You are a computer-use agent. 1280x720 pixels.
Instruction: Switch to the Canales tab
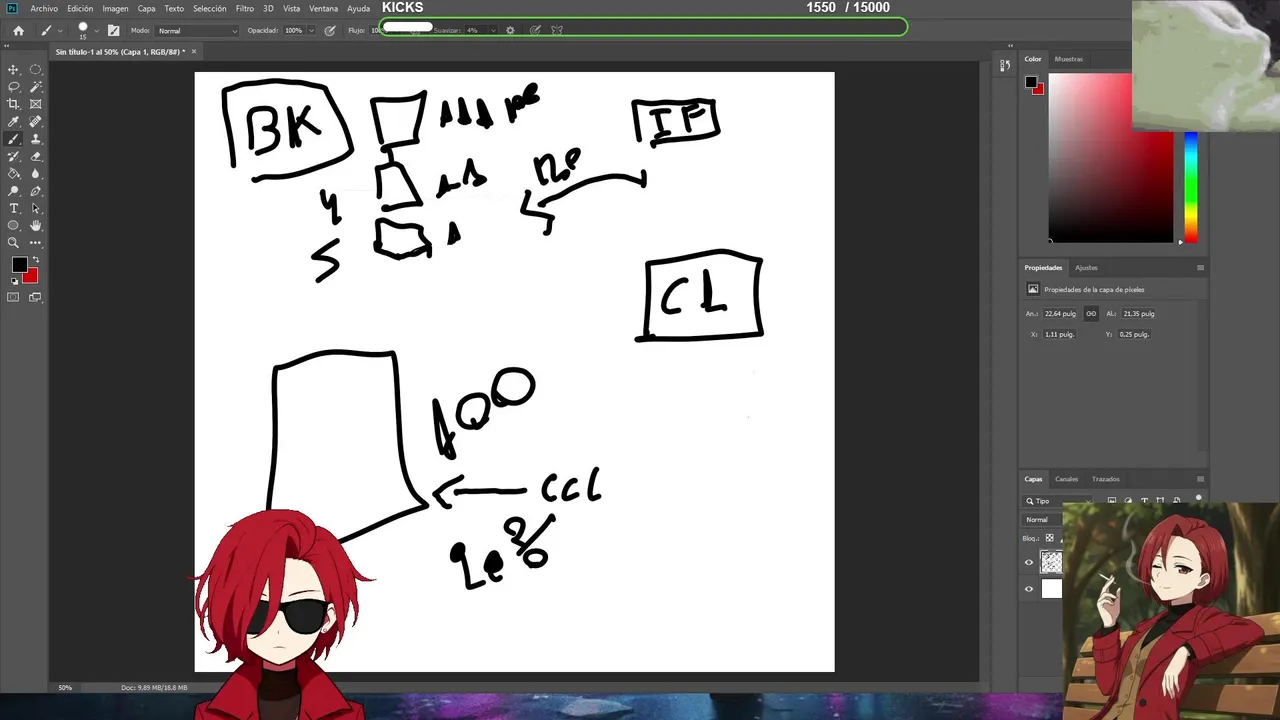coord(1066,479)
